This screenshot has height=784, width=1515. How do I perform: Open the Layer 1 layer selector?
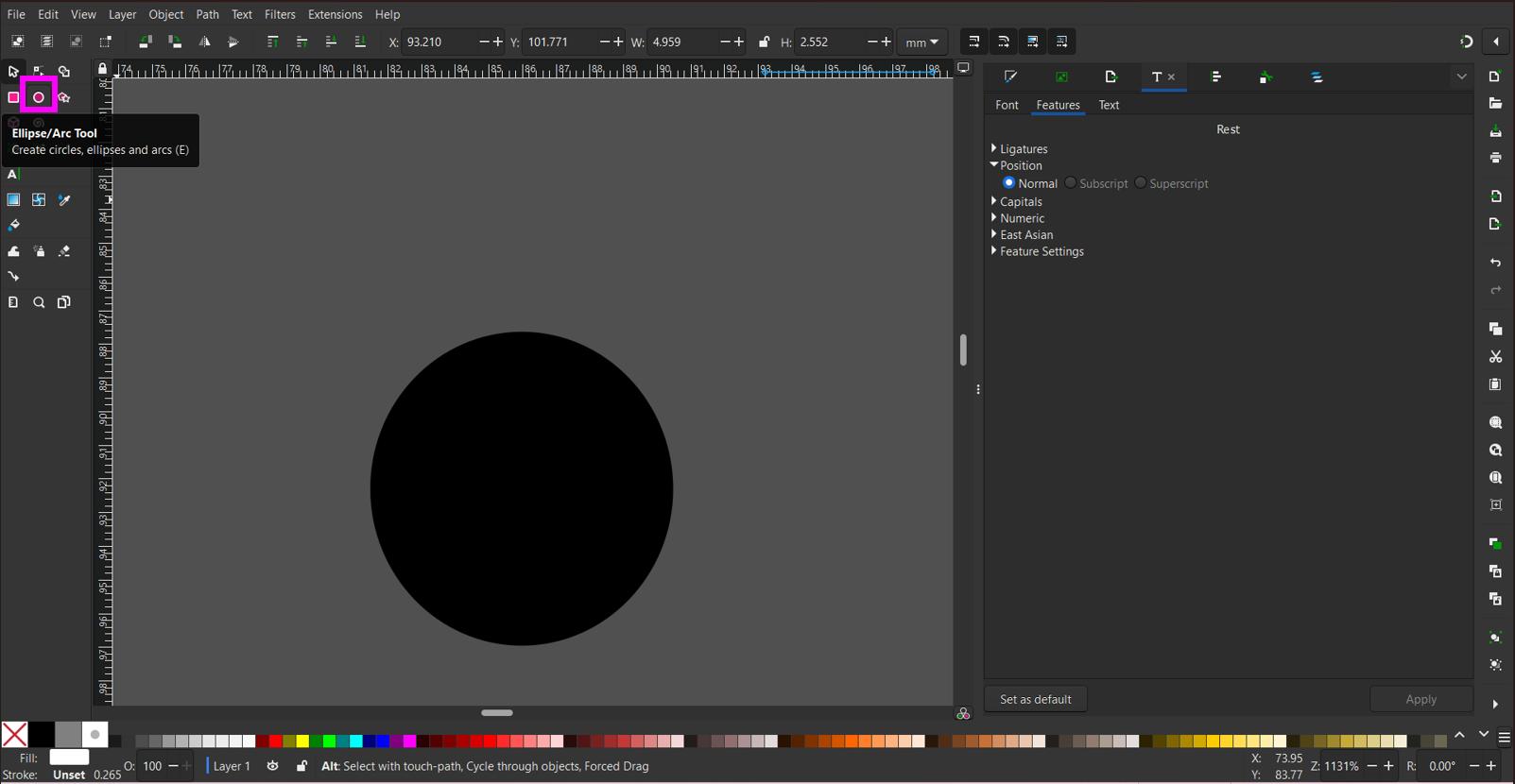pyautogui.click(x=231, y=766)
